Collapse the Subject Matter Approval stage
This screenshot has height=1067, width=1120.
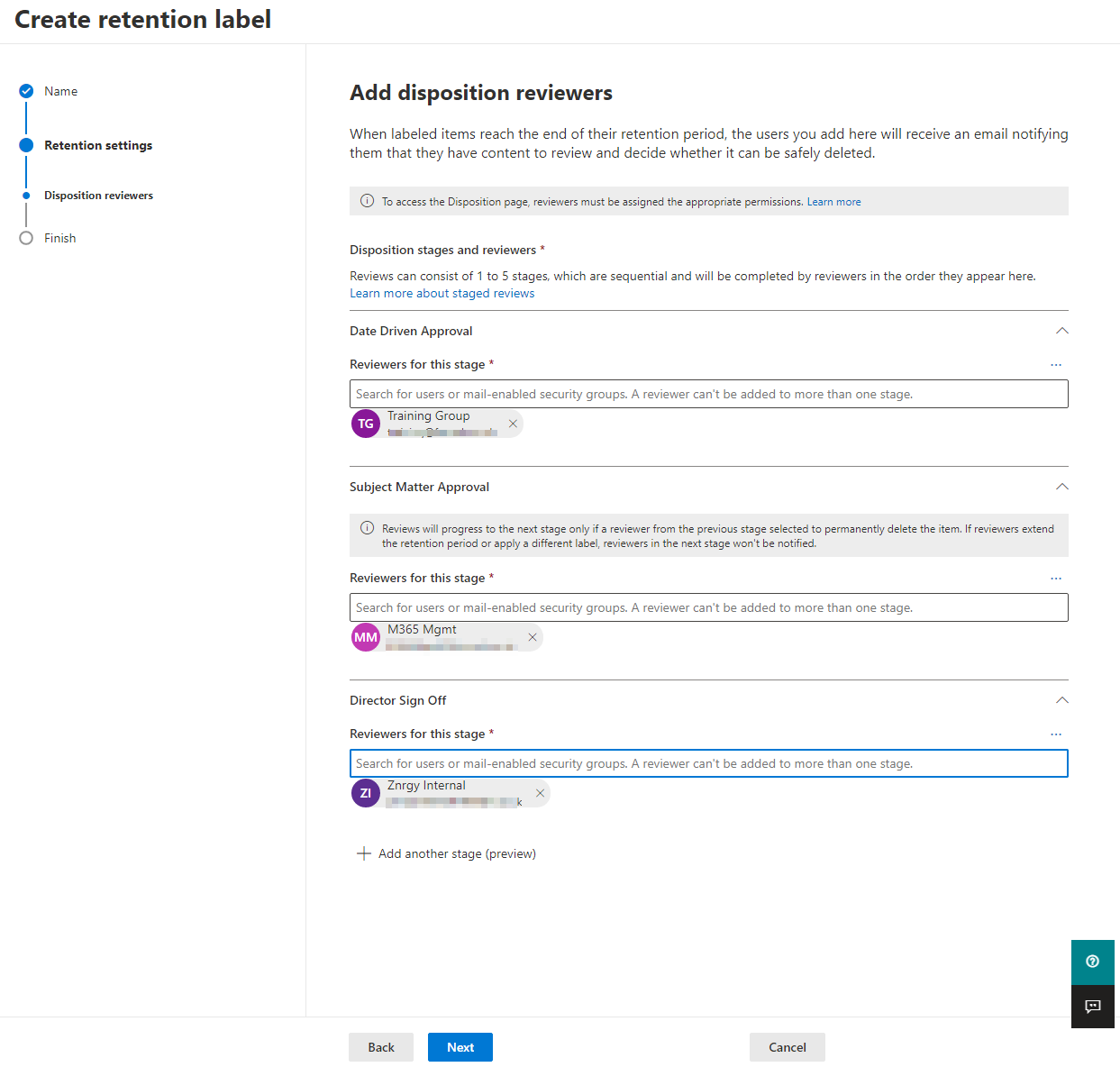[1061, 487]
